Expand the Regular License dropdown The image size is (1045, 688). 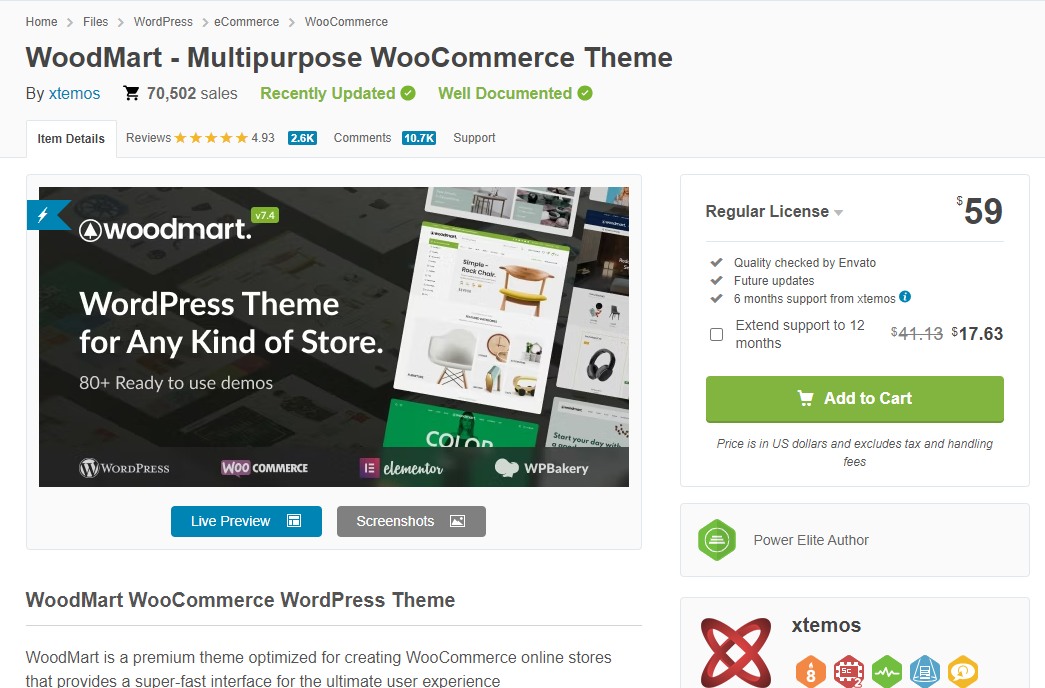pyautogui.click(x=774, y=211)
